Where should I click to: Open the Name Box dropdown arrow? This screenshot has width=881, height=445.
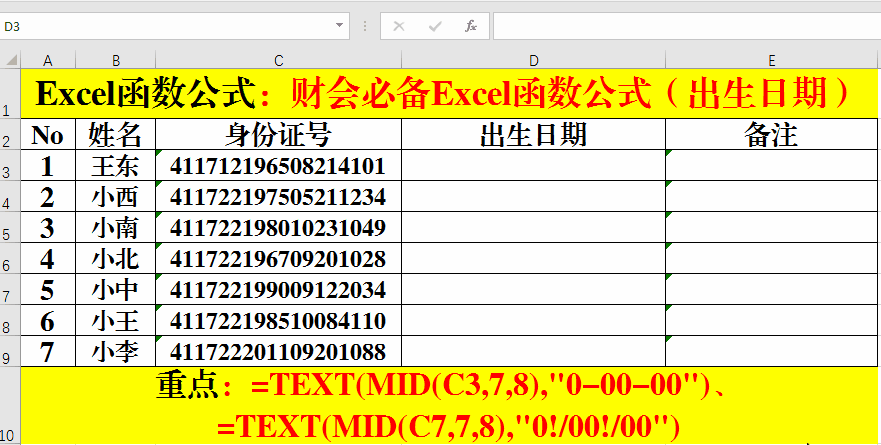pos(339,26)
